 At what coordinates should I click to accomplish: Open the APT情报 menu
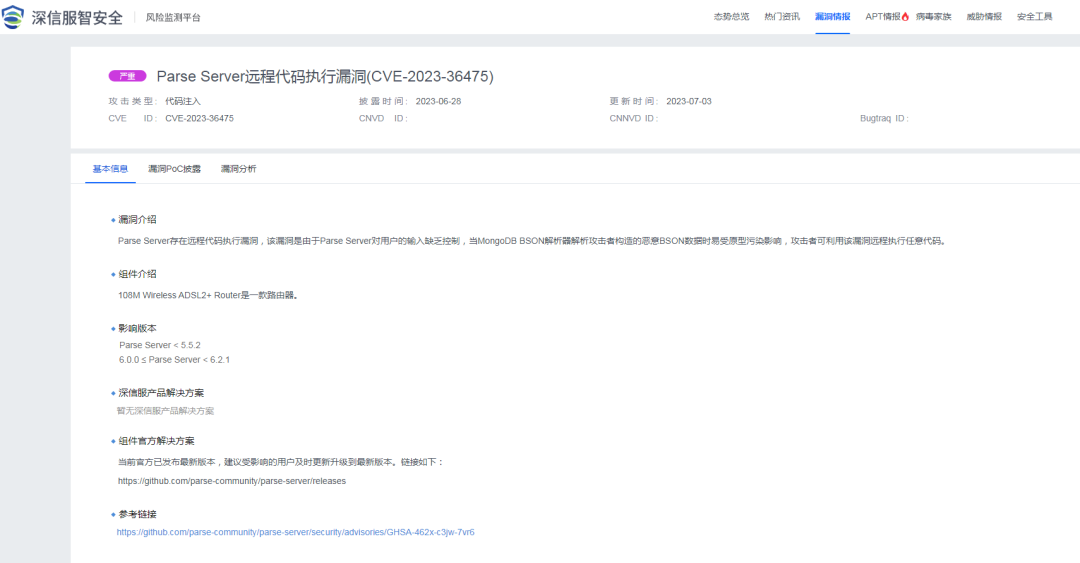[x=883, y=17]
